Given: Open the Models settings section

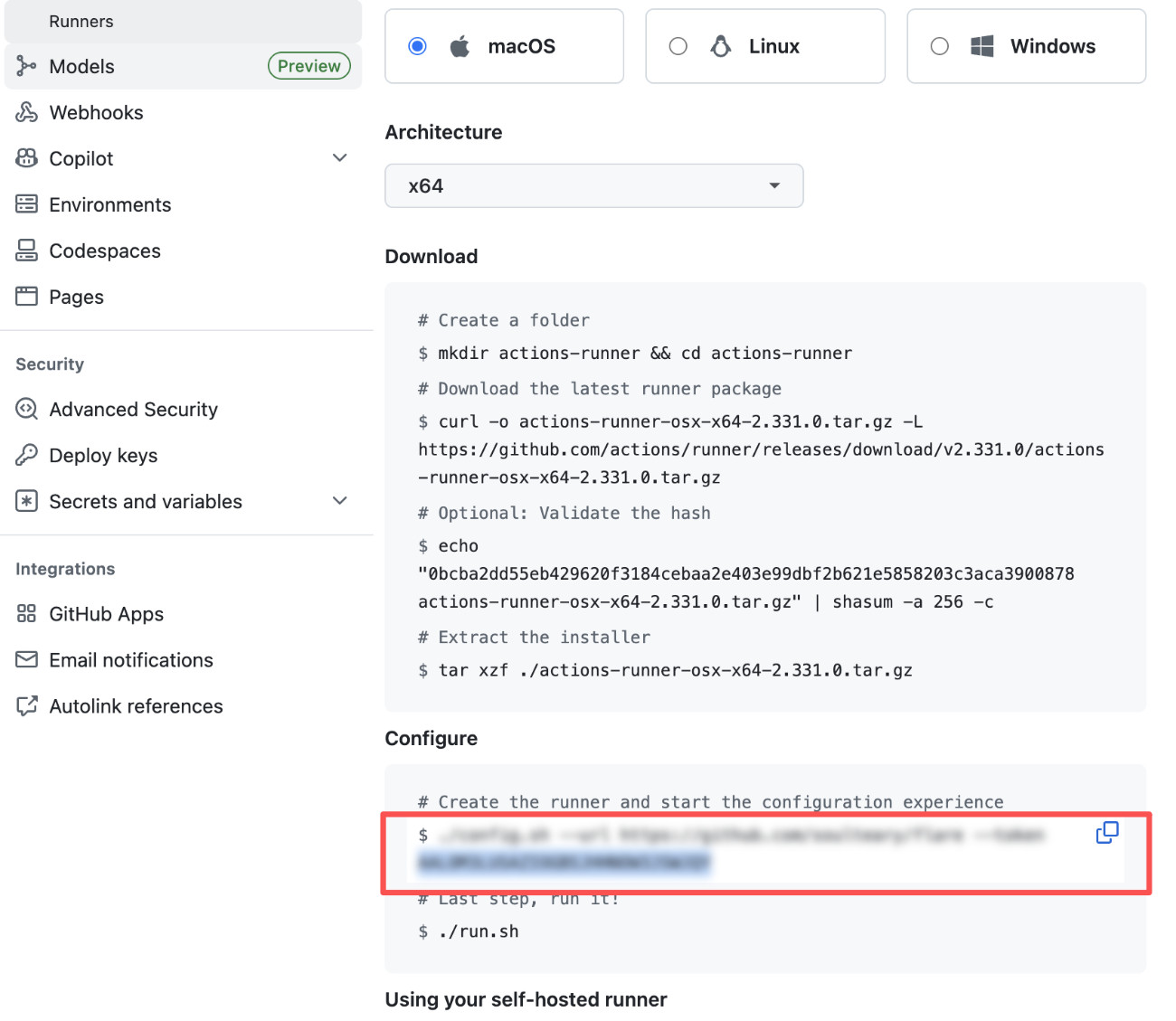Looking at the screenshot, I should pyautogui.click(x=81, y=66).
